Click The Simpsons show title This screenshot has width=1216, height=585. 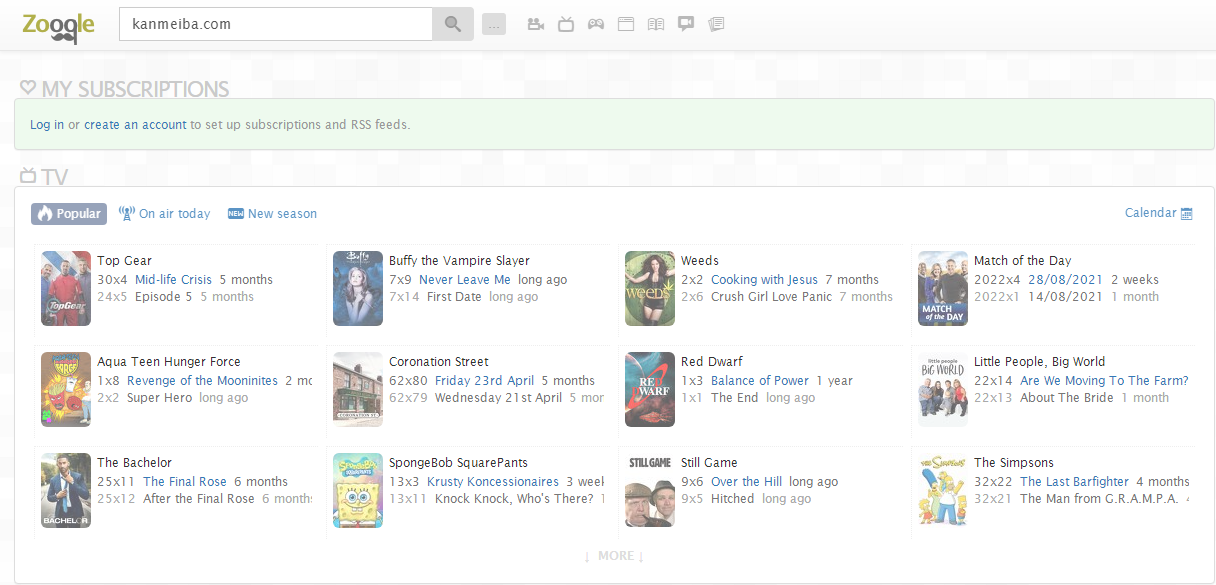(1014, 463)
